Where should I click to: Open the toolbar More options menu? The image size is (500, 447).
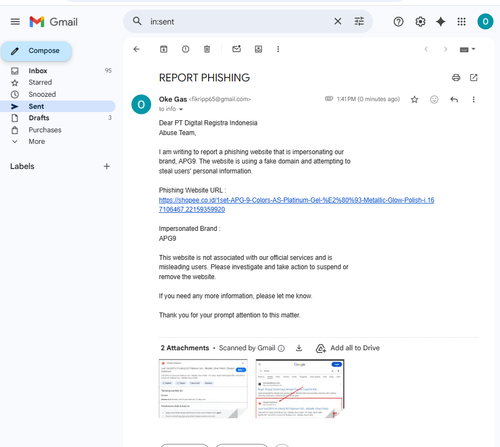click(x=278, y=49)
